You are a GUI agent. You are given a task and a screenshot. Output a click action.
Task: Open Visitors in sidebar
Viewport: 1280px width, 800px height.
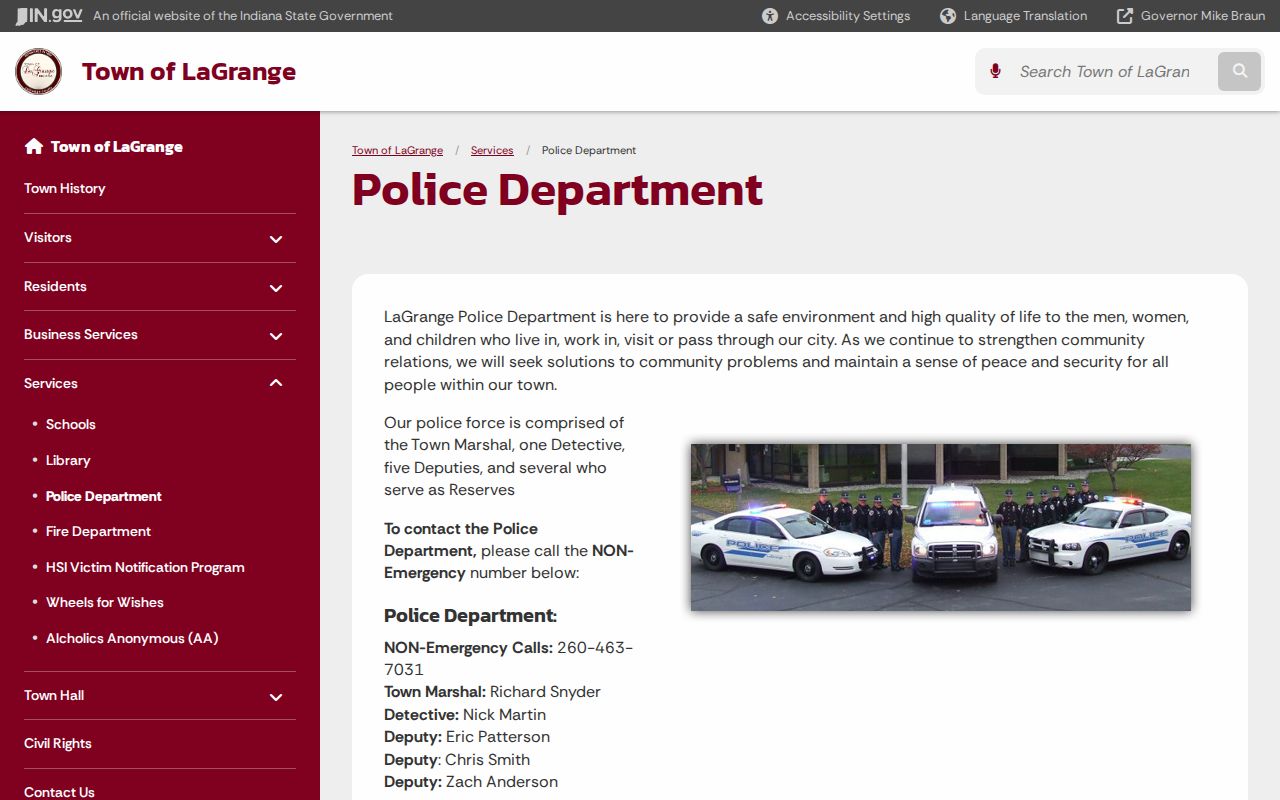[x=48, y=237]
